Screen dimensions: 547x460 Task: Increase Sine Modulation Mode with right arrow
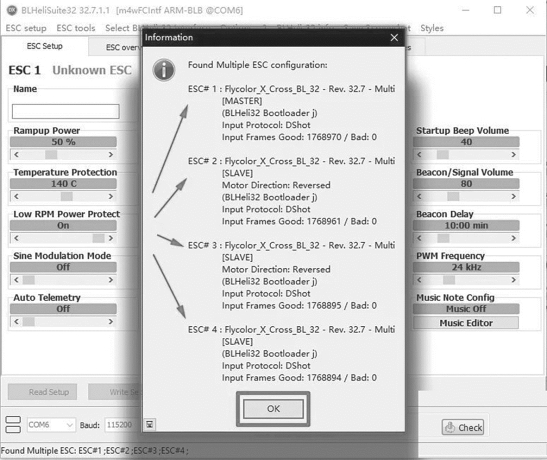pyautogui.click(x=111, y=280)
